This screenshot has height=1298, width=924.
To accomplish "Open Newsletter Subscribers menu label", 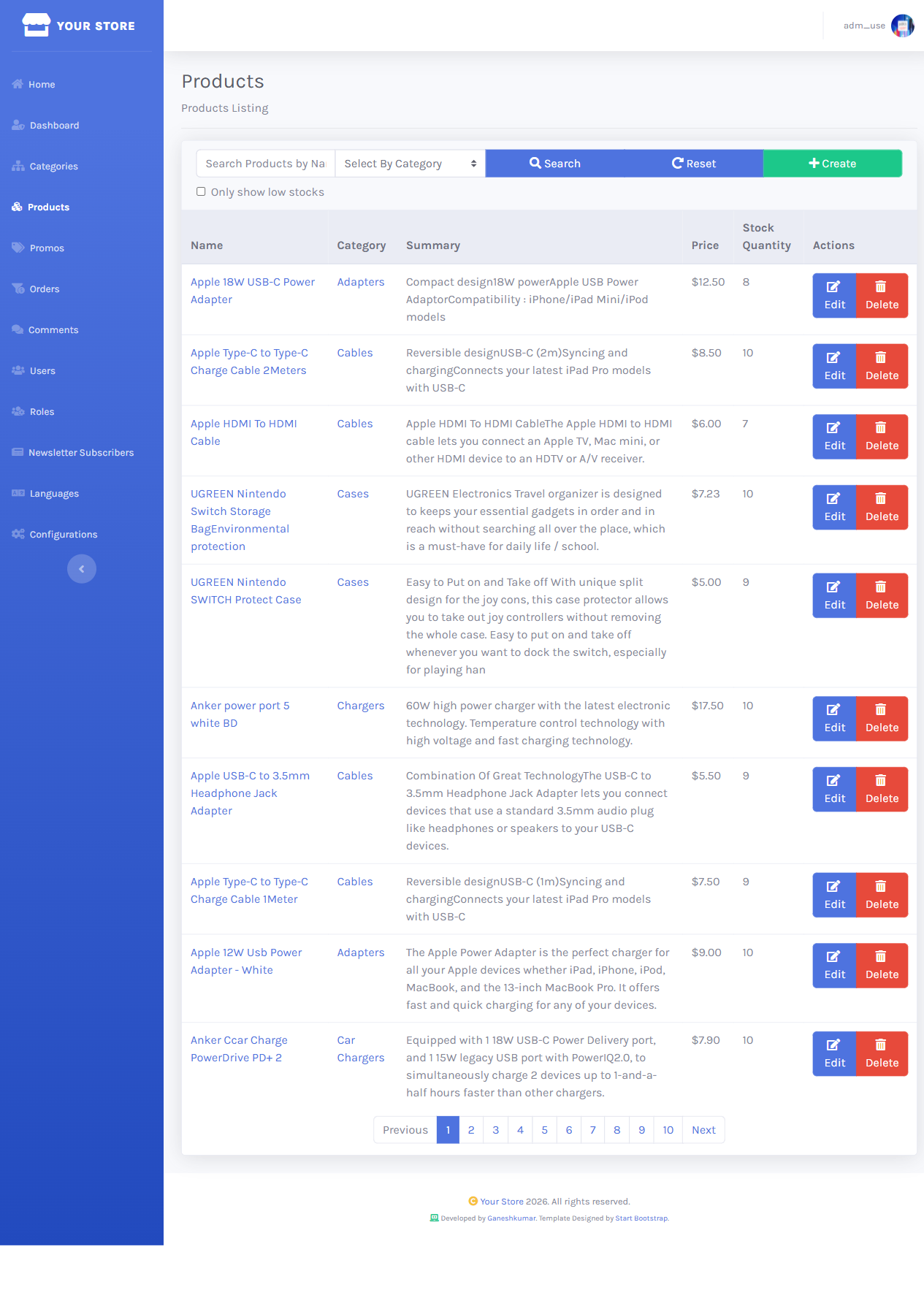I will click(x=81, y=452).
